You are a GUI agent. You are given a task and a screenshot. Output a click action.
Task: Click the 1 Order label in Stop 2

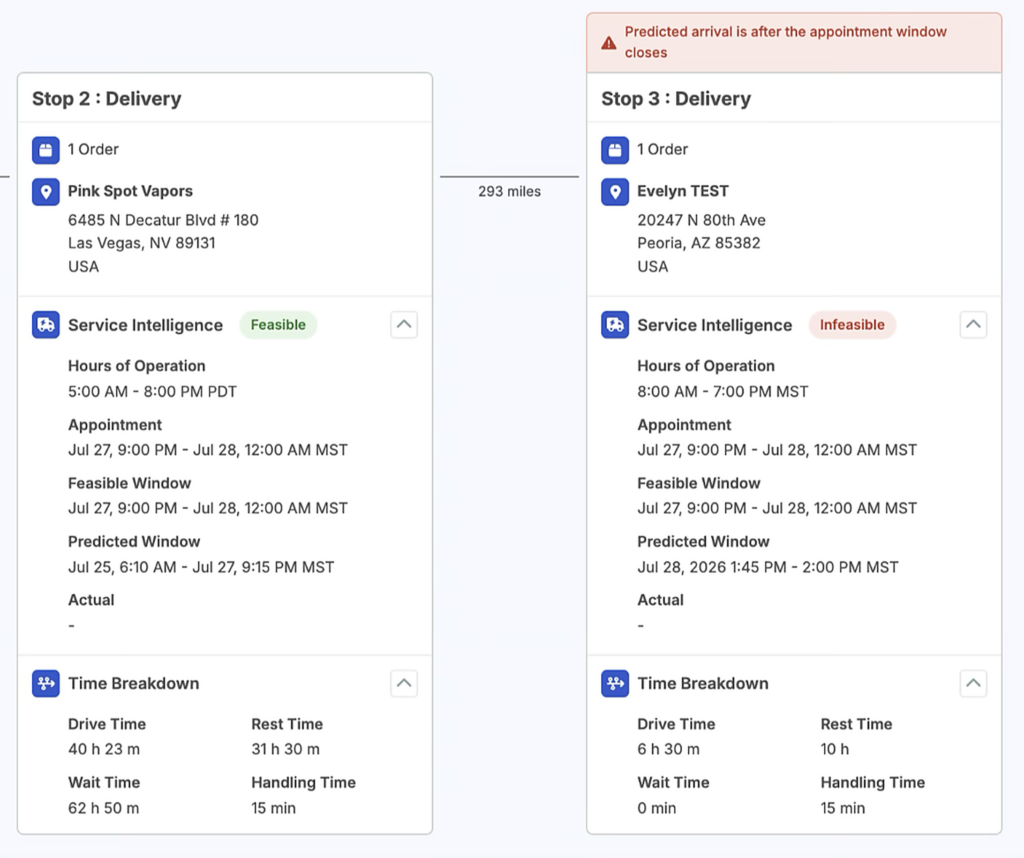pyautogui.click(x=93, y=150)
